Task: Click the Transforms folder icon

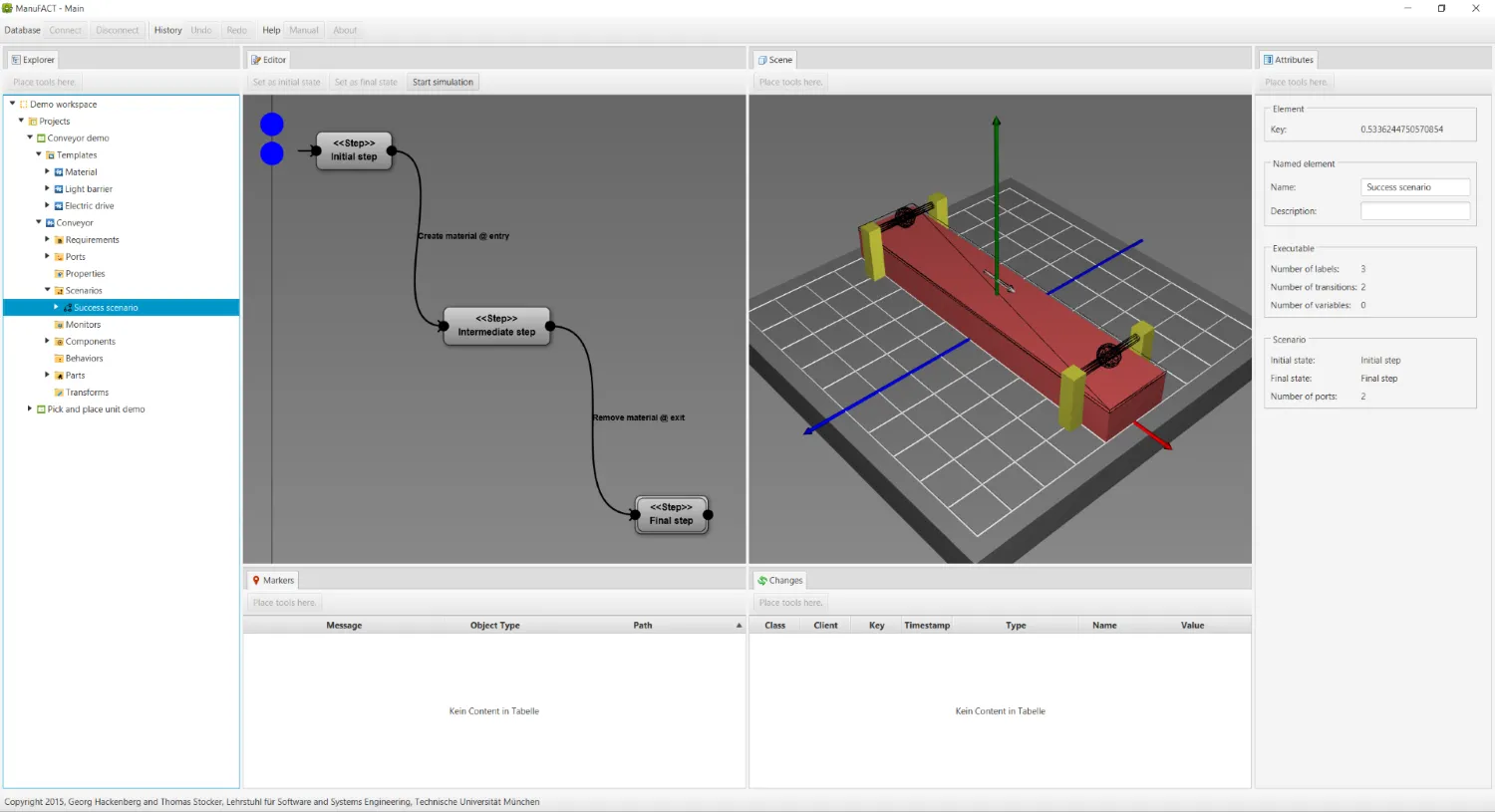Action: [x=59, y=393]
